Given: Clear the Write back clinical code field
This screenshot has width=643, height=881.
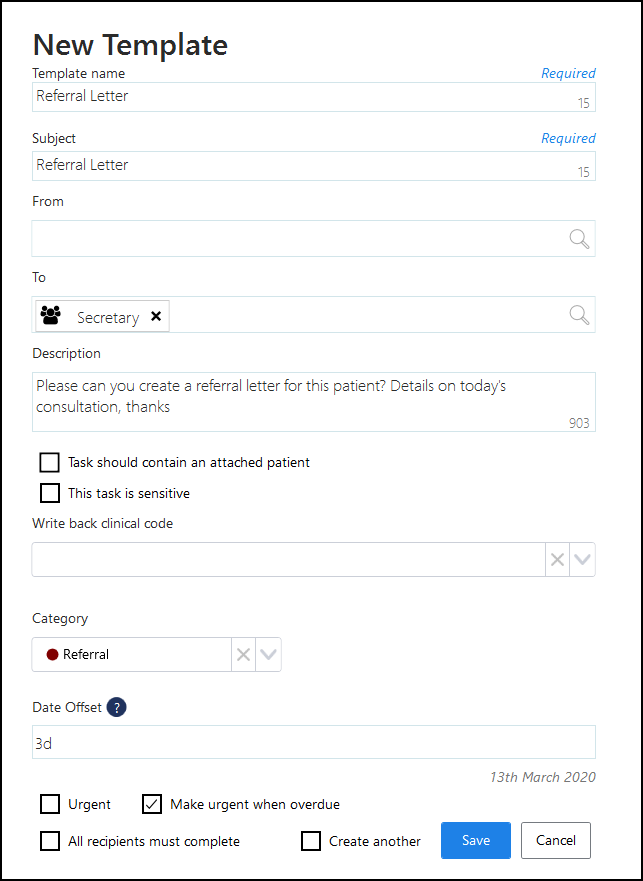Looking at the screenshot, I should [557, 560].
